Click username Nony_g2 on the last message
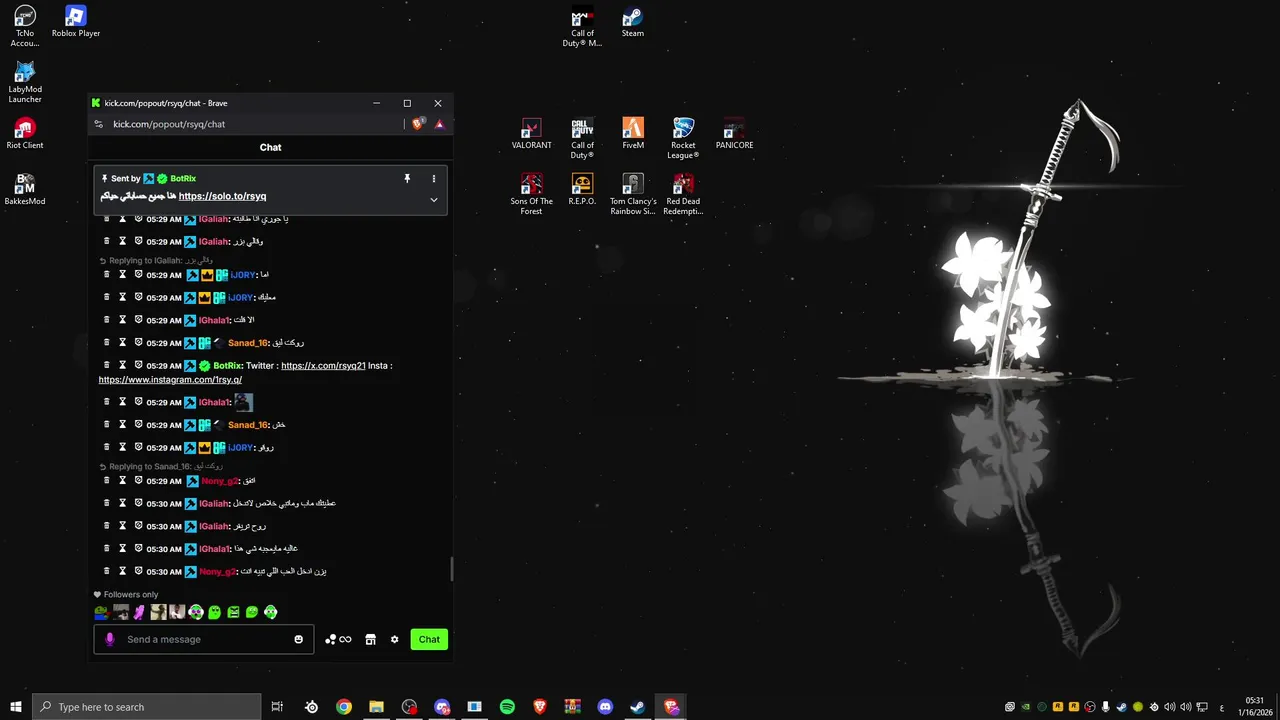Image resolution: width=1280 pixels, height=720 pixels. click(x=217, y=572)
